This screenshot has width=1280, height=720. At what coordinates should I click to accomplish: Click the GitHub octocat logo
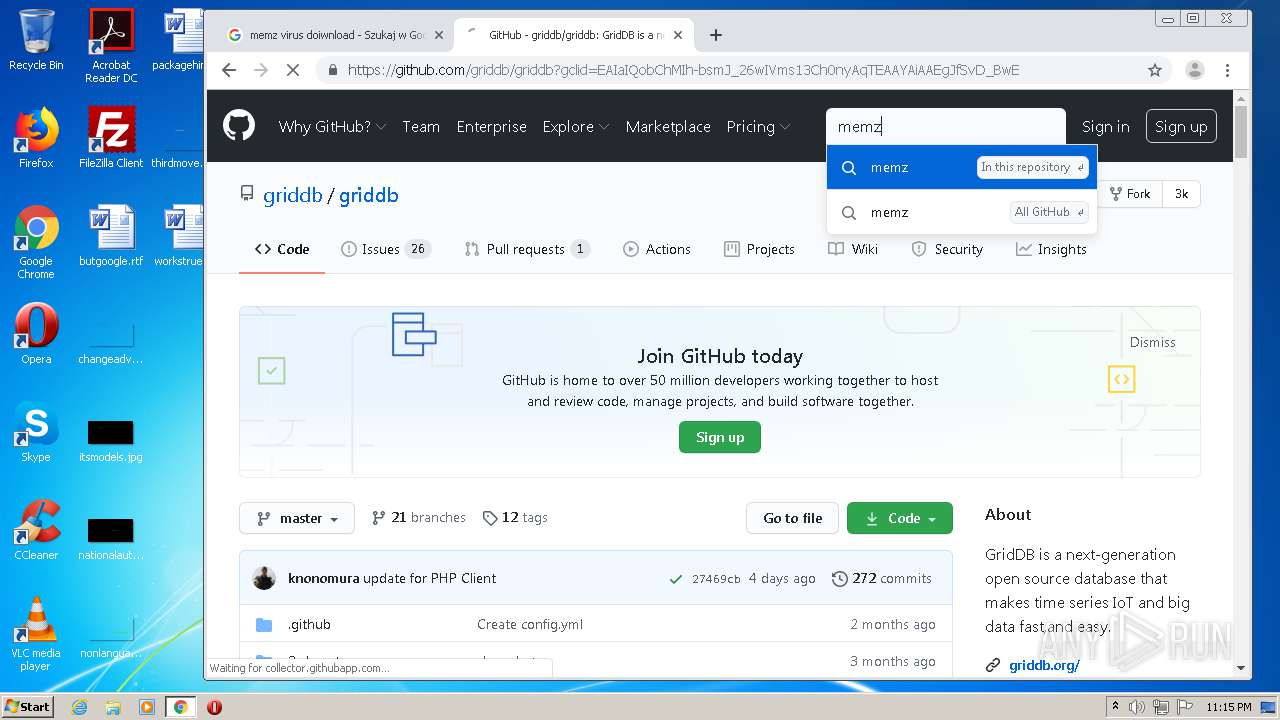tap(239, 126)
